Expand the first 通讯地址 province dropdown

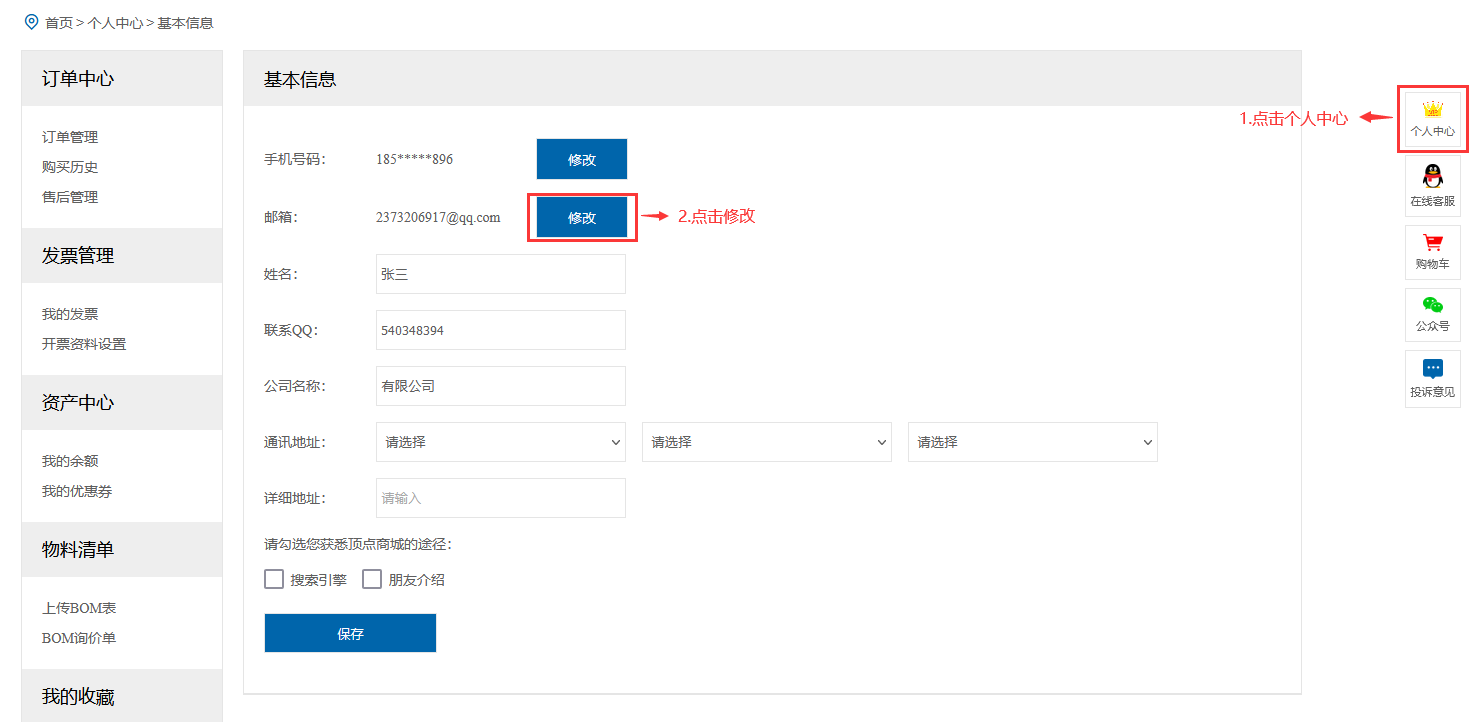[x=500, y=442]
